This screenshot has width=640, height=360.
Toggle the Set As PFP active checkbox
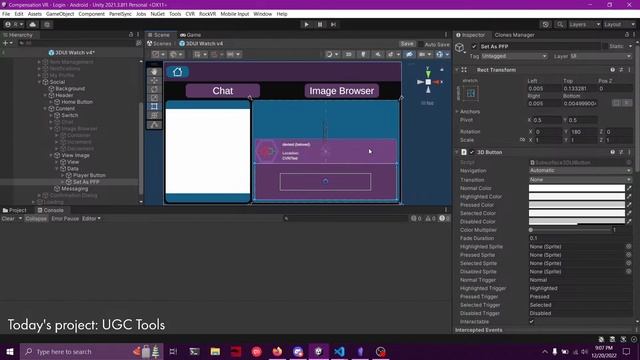pos(474,47)
